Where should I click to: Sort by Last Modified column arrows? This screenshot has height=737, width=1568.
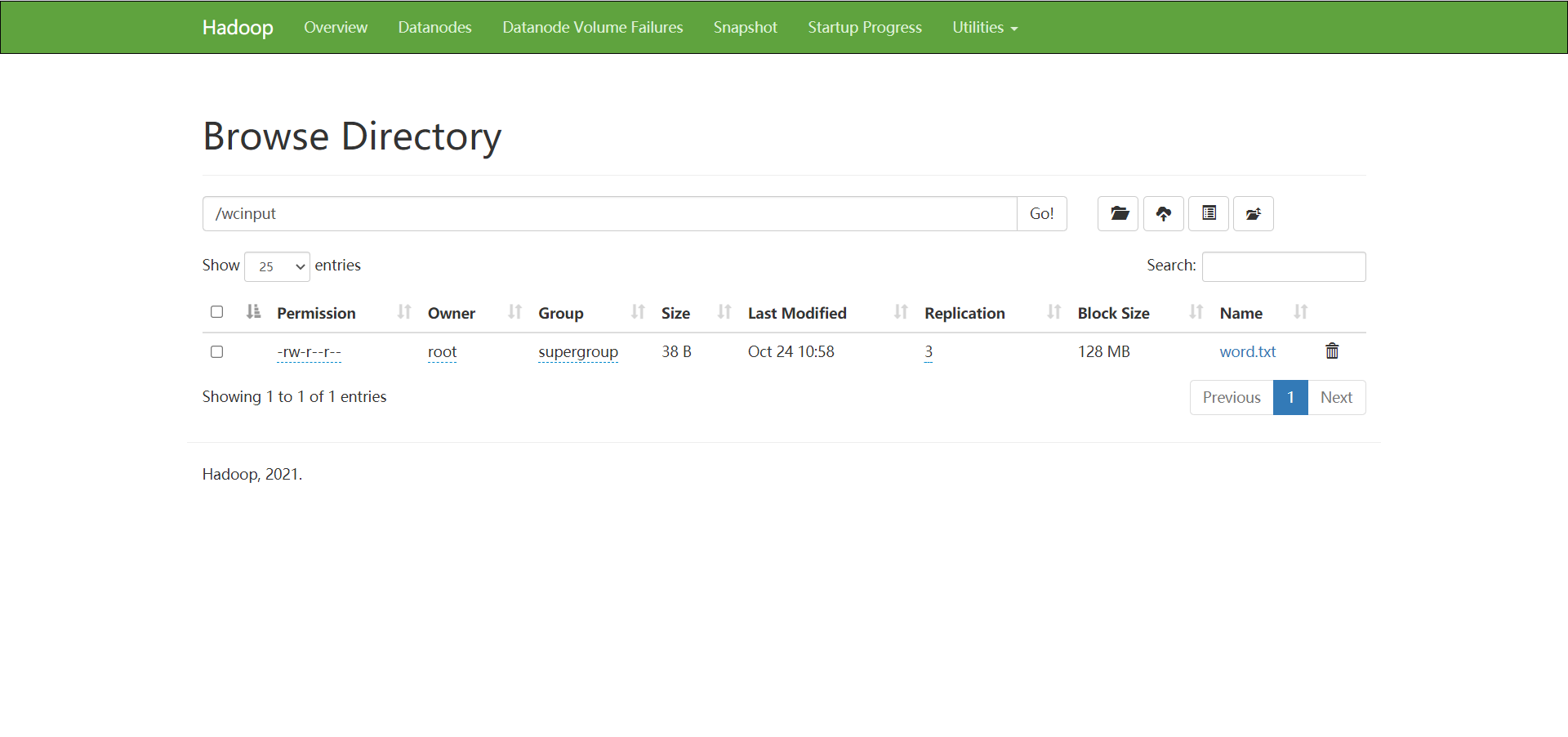pos(901,311)
